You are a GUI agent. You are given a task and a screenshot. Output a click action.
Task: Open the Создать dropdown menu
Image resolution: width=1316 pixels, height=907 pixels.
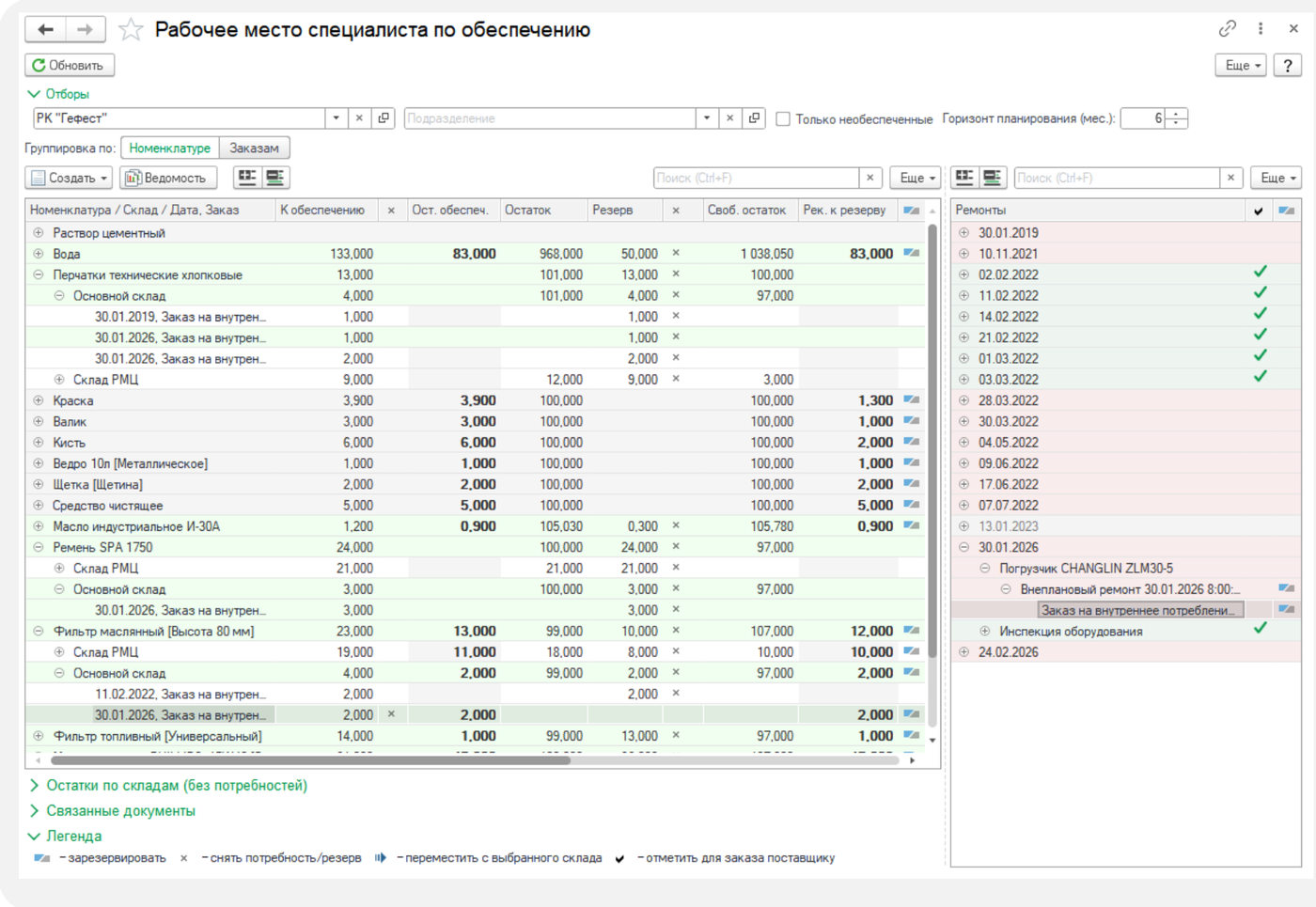pos(70,178)
